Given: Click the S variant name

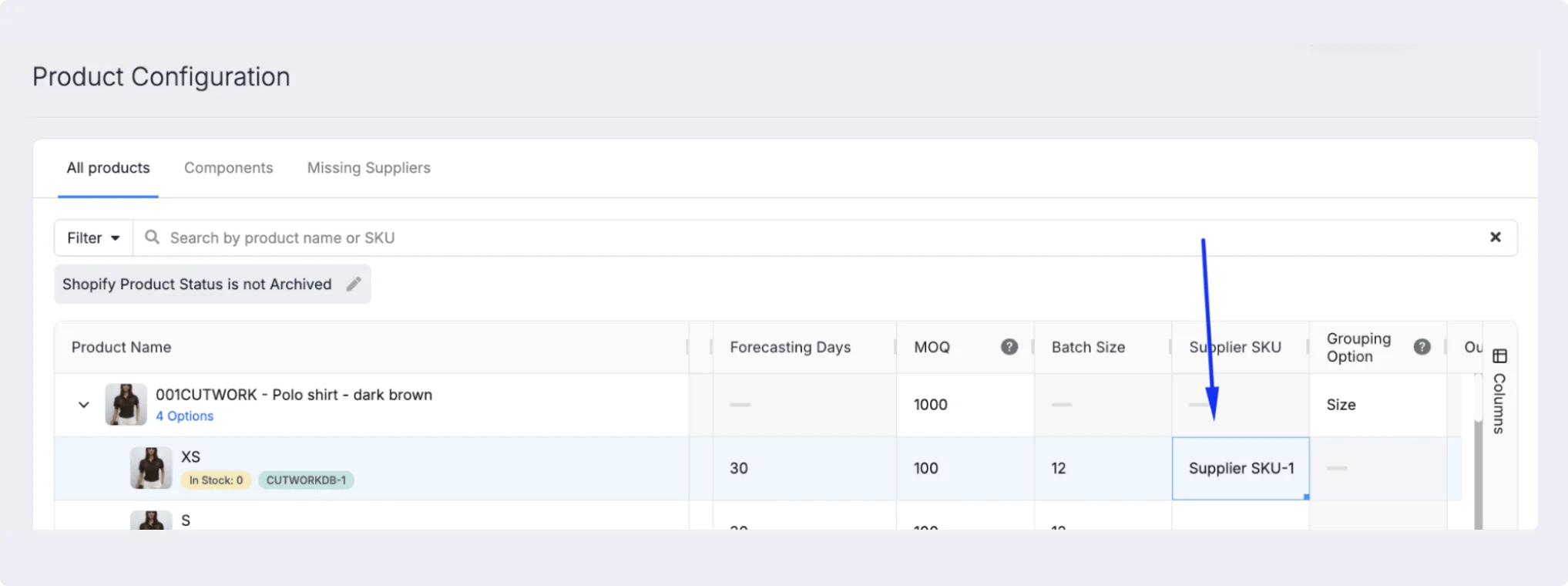Looking at the screenshot, I should 186,520.
